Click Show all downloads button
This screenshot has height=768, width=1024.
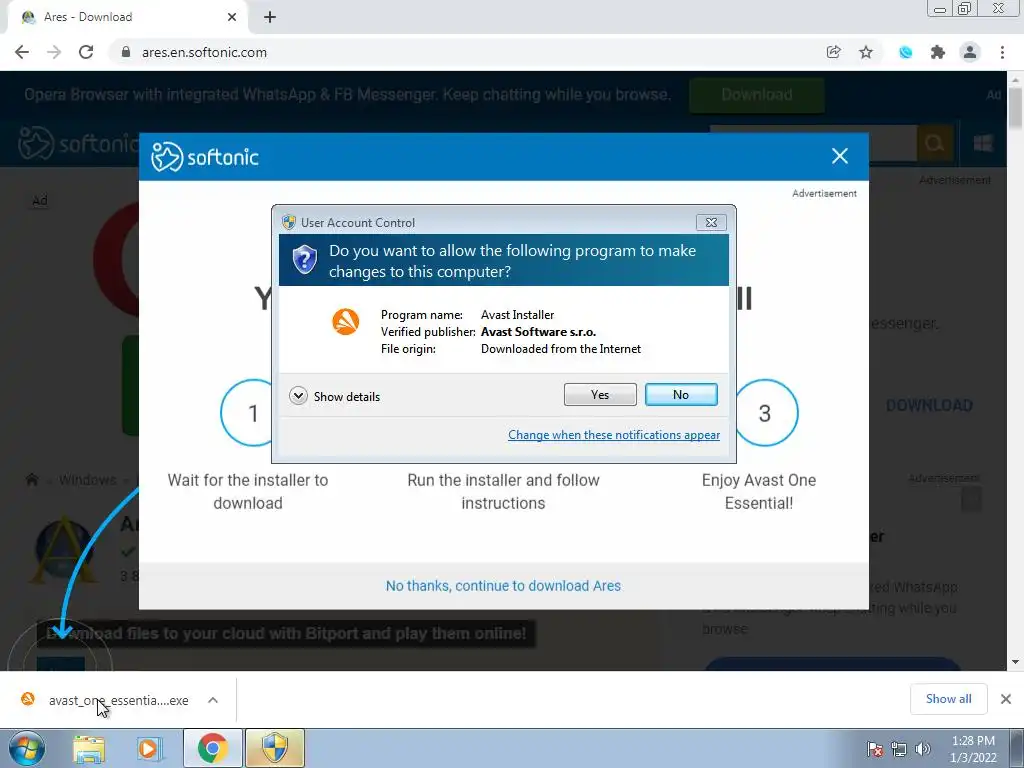click(948, 699)
